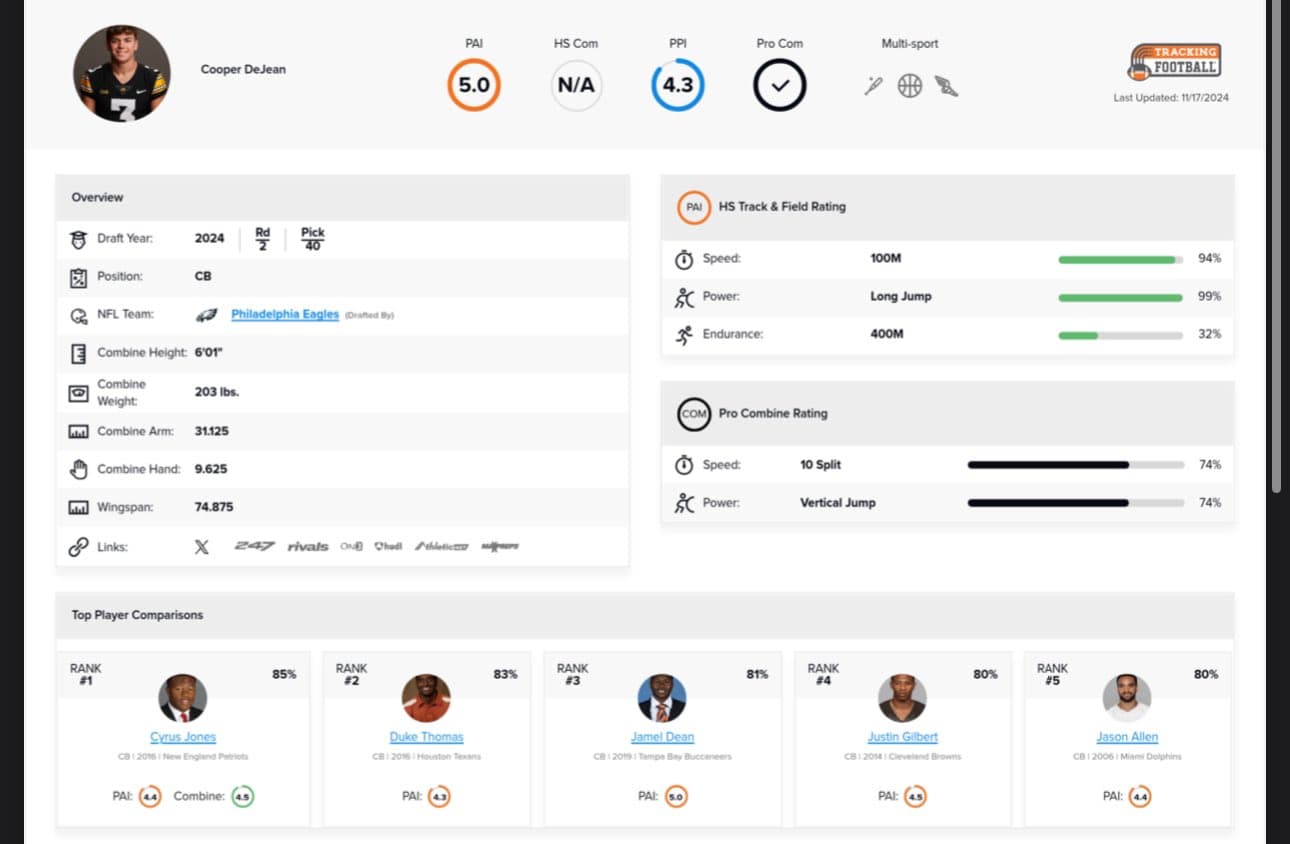This screenshot has height=844, width=1290.
Task: Click the baseball multi-sport icon
Action: (x=873, y=86)
